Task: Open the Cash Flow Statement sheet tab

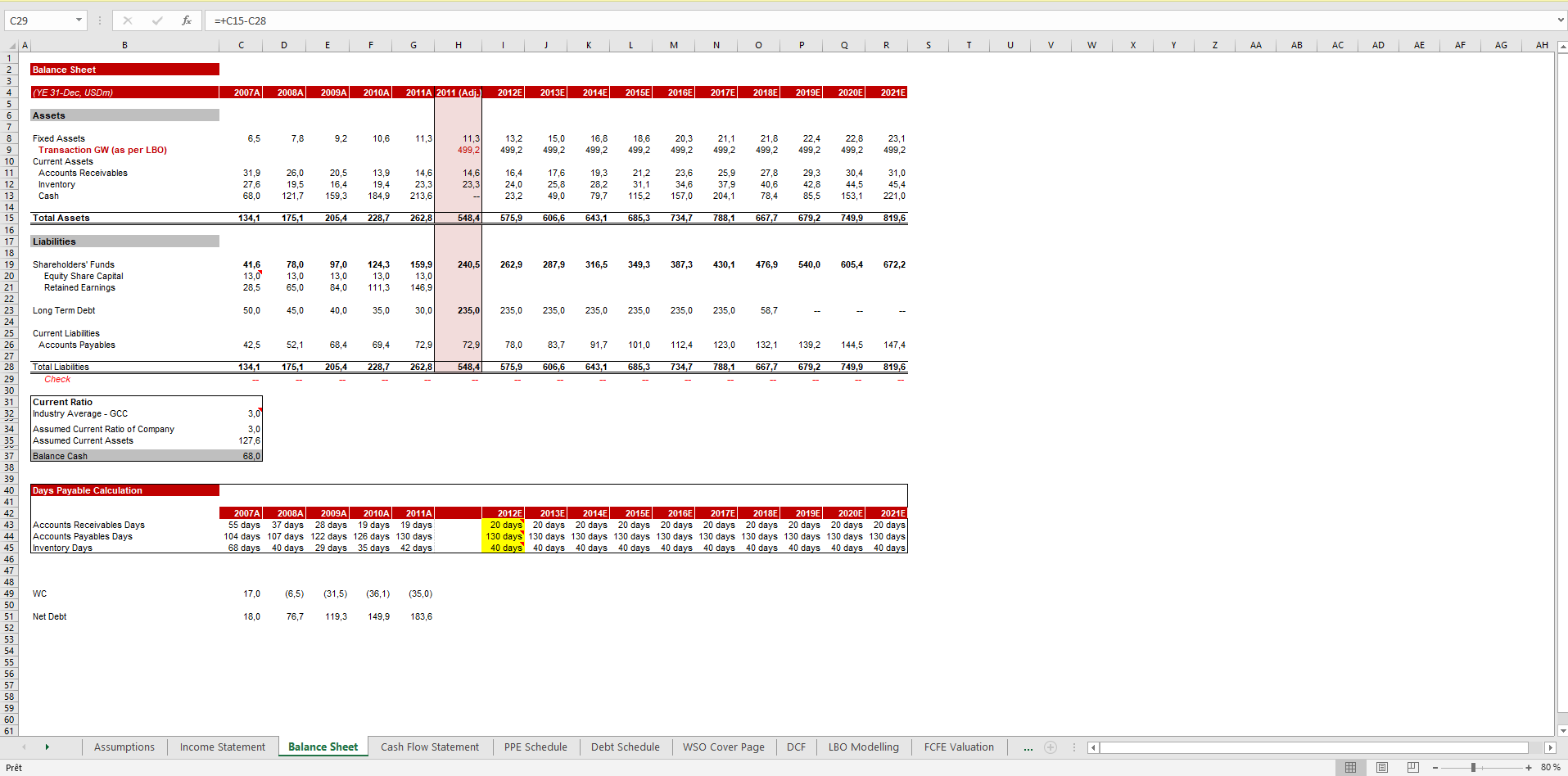Action: point(430,747)
